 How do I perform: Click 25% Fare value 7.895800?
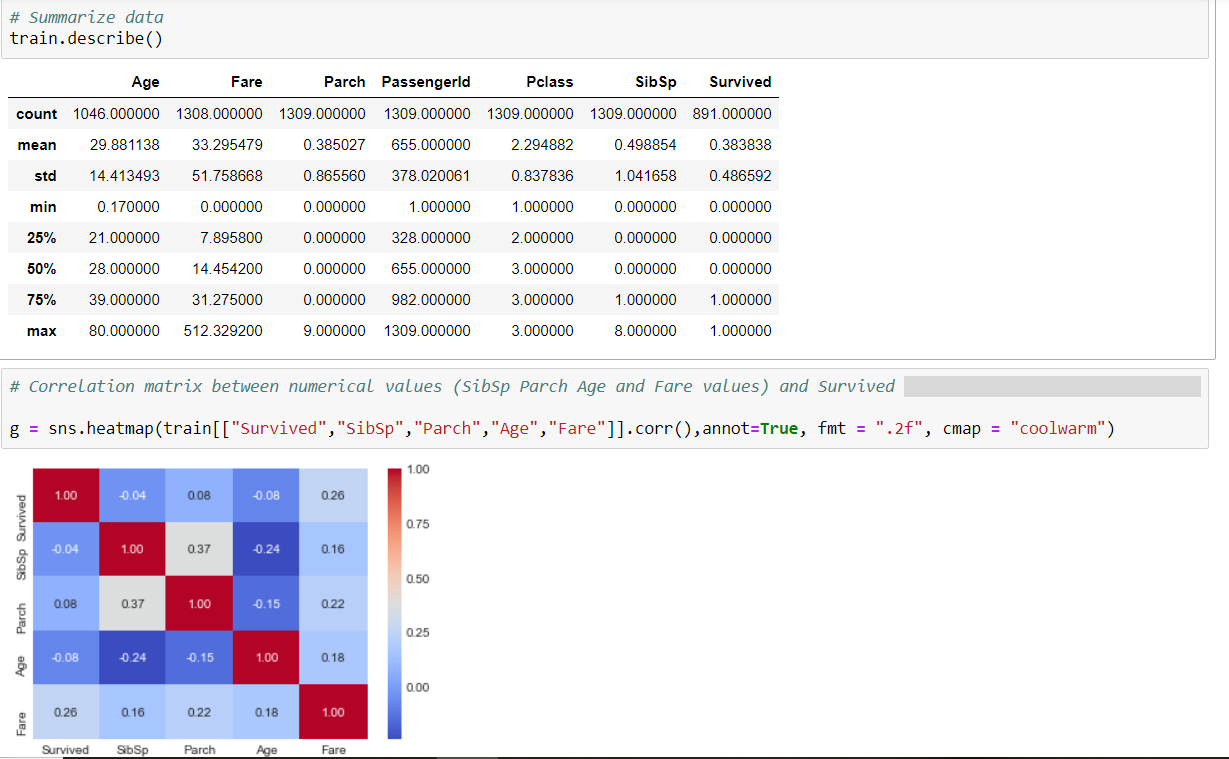(231, 238)
